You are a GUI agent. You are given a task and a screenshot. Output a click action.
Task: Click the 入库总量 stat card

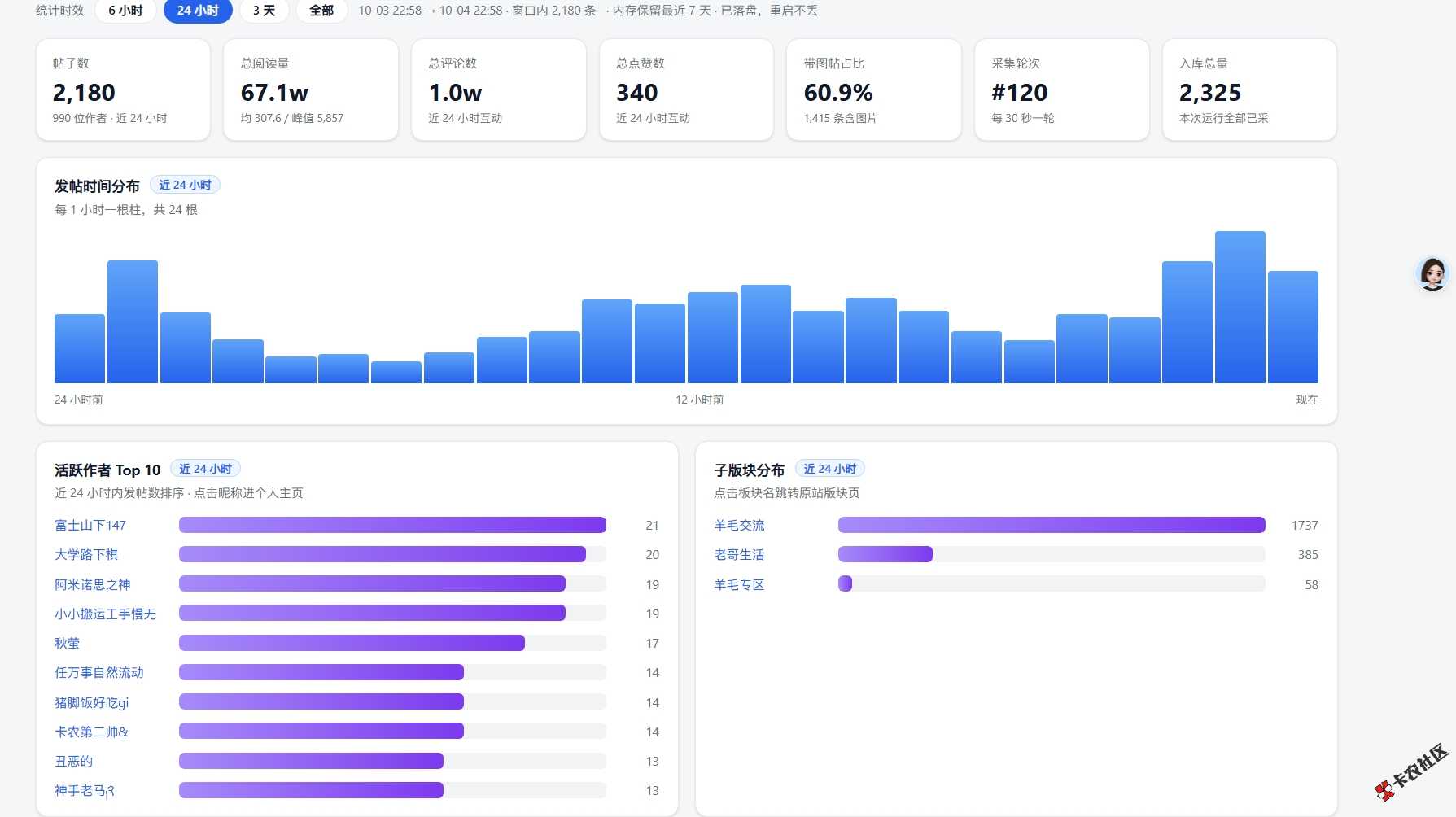pos(1249,90)
